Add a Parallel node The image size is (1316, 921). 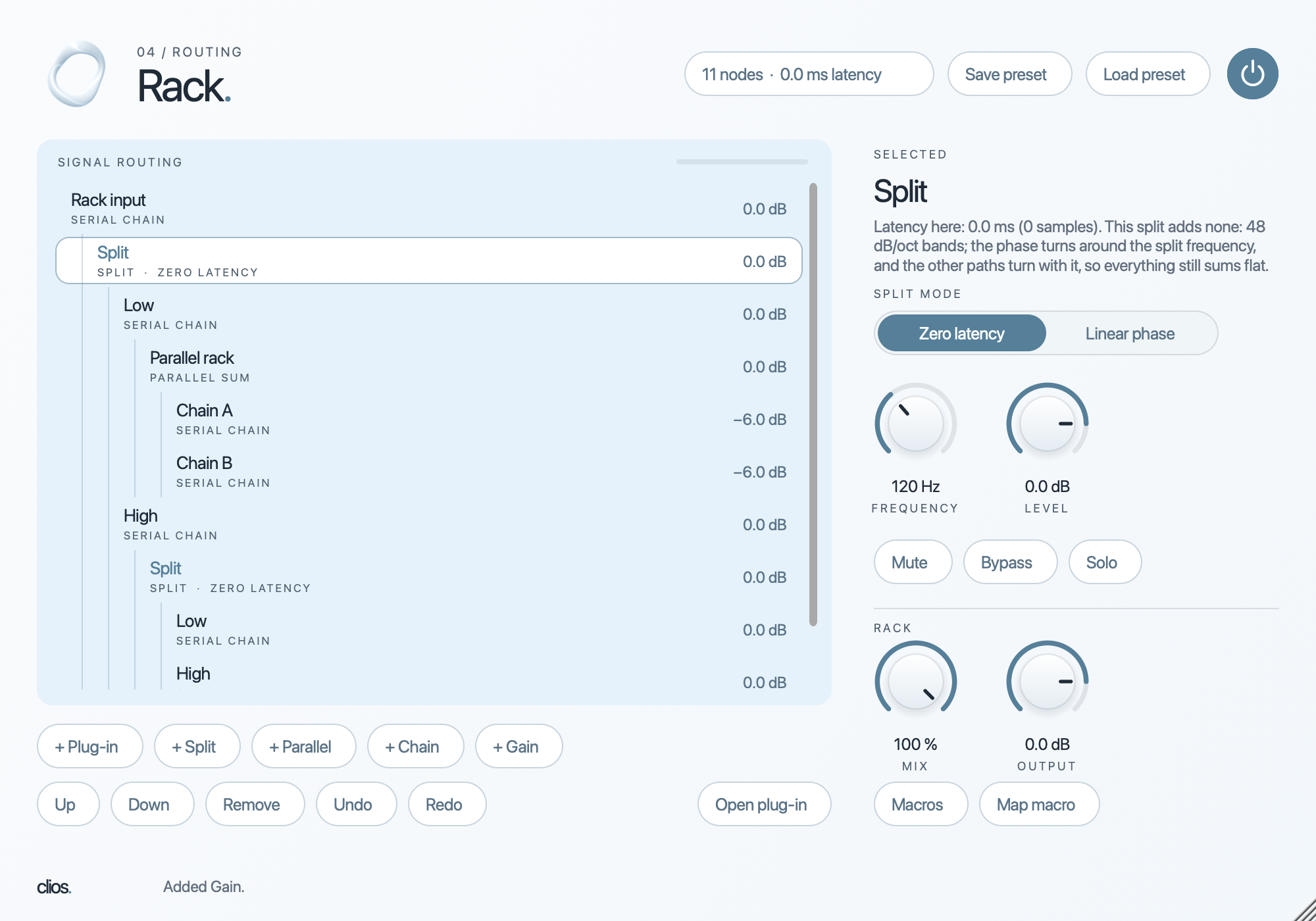(304, 747)
